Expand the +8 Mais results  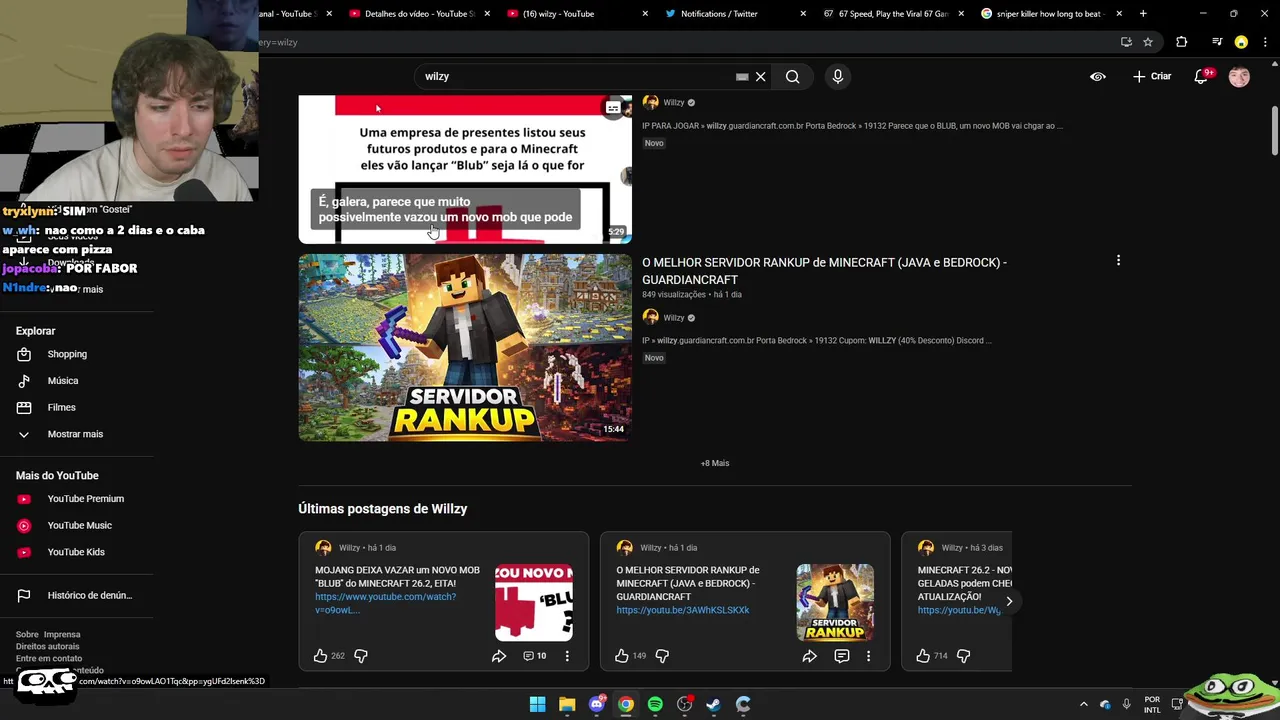click(715, 463)
